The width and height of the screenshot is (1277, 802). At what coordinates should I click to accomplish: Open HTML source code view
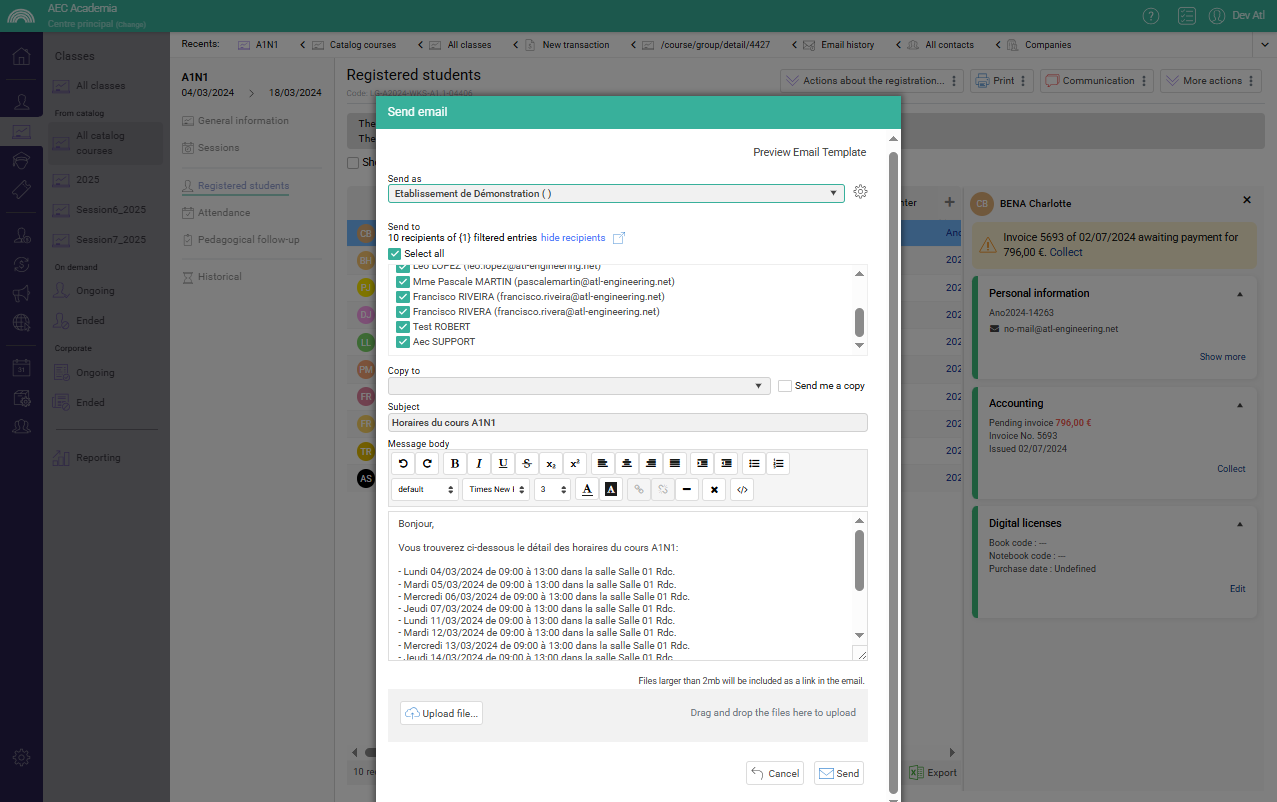(x=741, y=489)
